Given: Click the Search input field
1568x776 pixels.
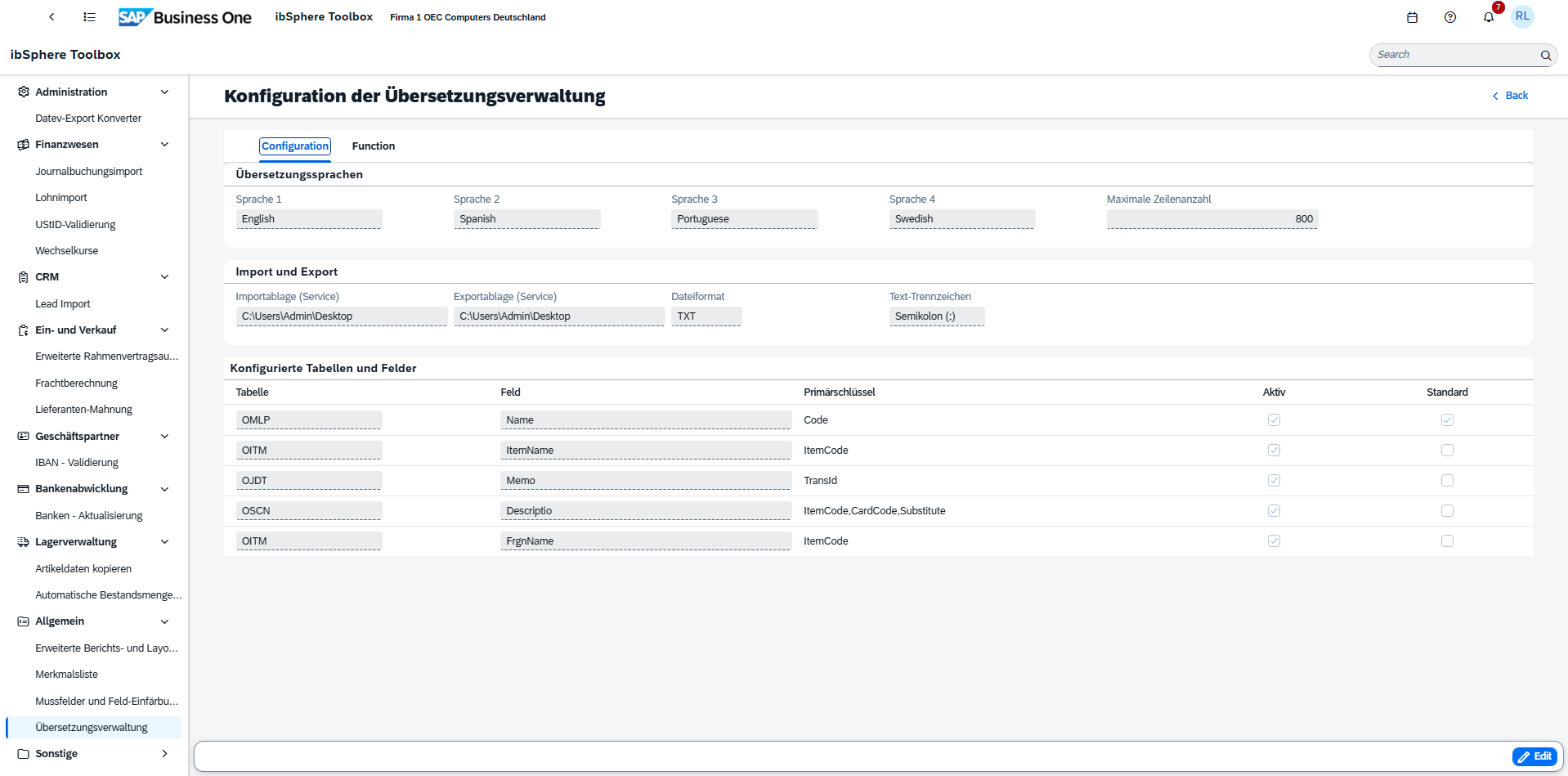Looking at the screenshot, I should point(1454,56).
